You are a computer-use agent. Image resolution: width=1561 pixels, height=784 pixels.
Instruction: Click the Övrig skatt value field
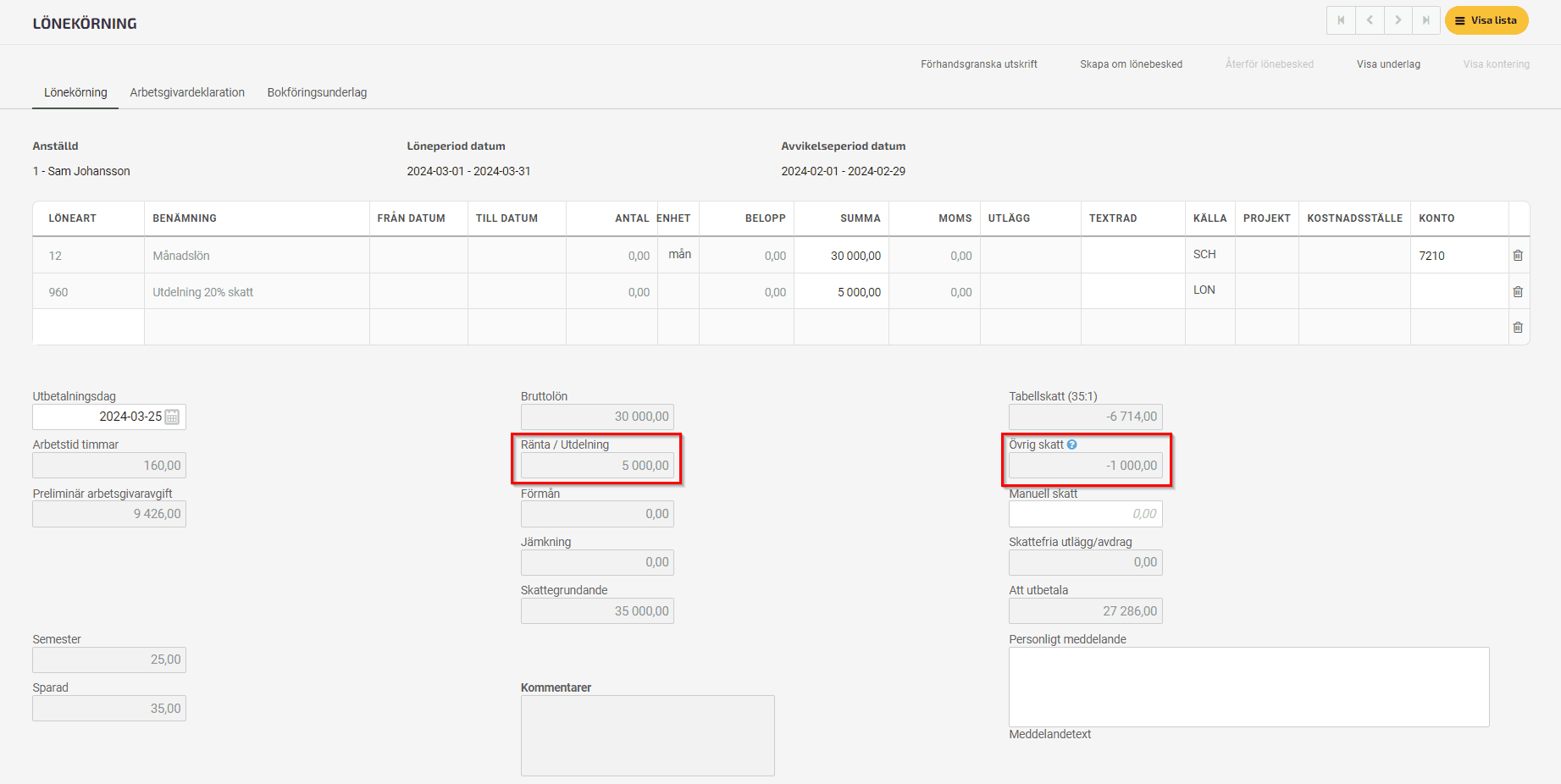pyautogui.click(x=1085, y=466)
